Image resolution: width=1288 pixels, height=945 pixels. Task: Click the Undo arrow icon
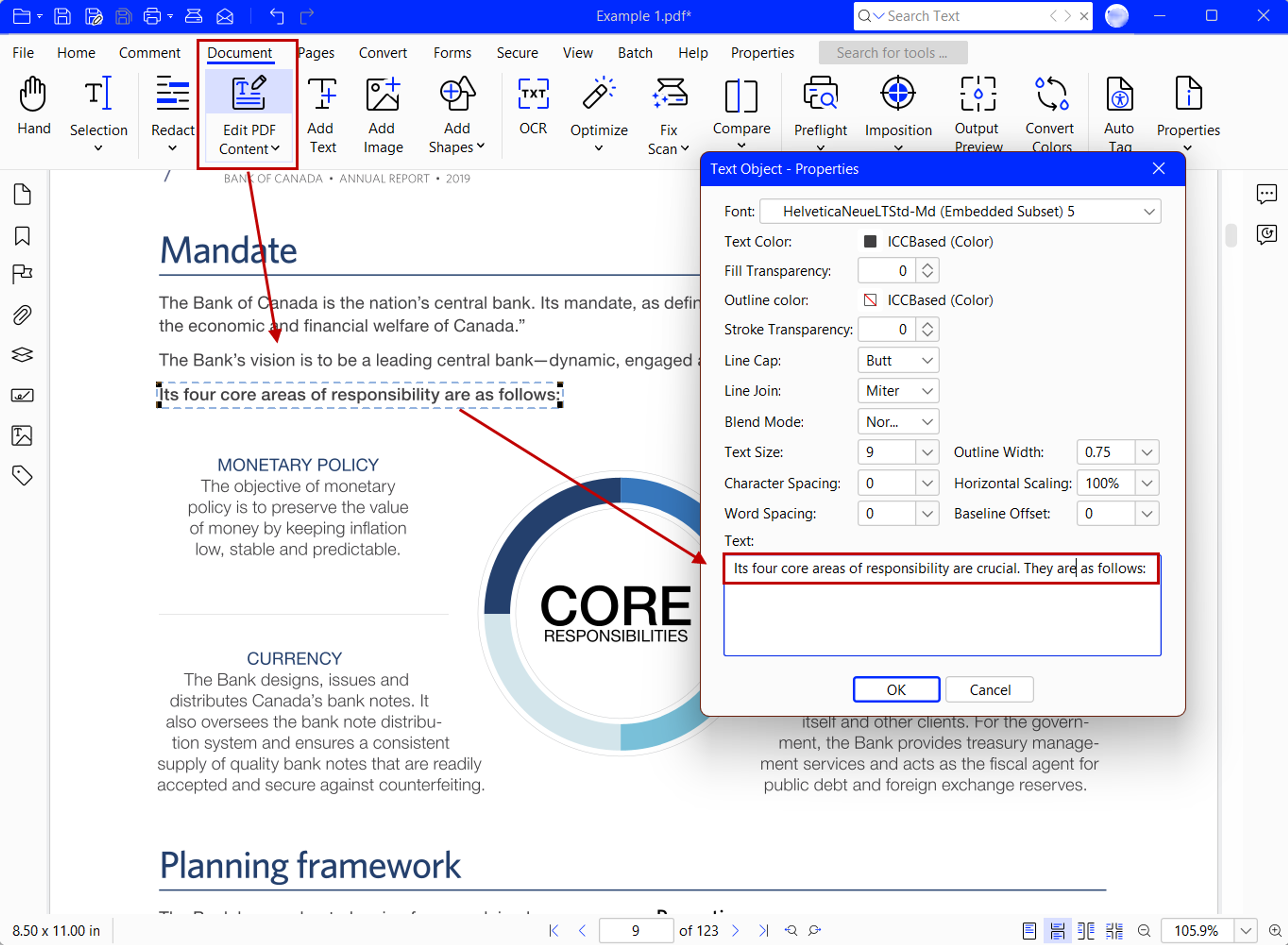pos(277,16)
